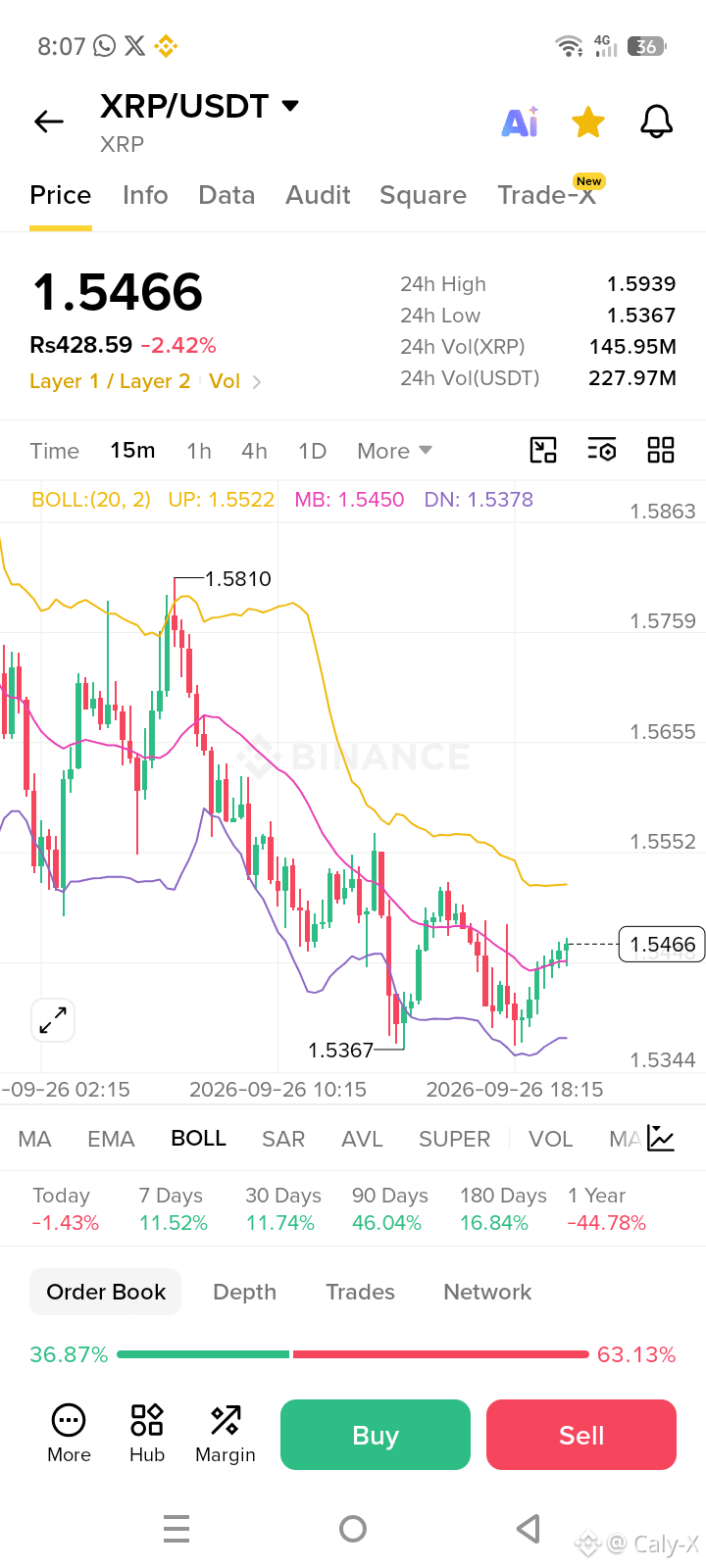The height and width of the screenshot is (1568, 706).
Task: Switch to the Depth tab
Action: [x=245, y=1292]
